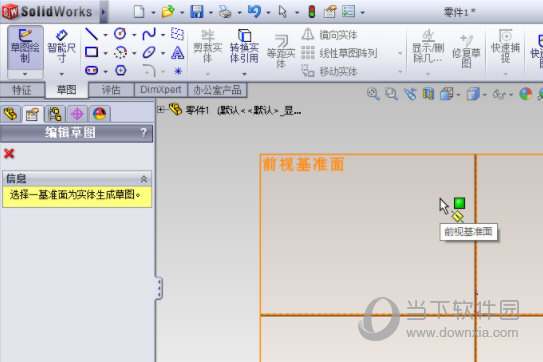543x362 pixels.
Task: Open the dropdown arrow beside the Line tool
Action: tap(105, 35)
